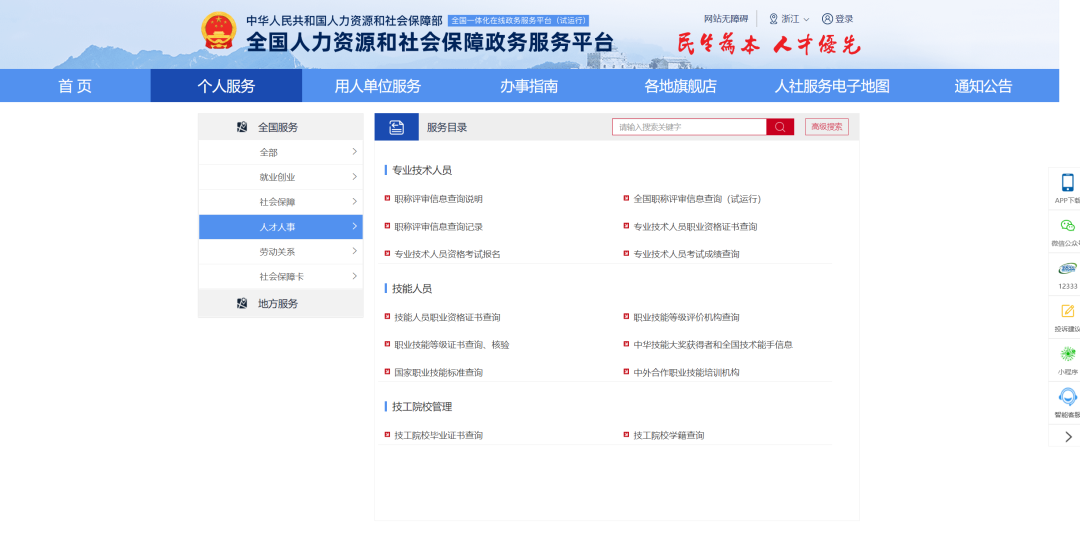The height and width of the screenshot is (552, 1080).
Task: Select 就业创业 in left sidebar
Action: point(281,177)
